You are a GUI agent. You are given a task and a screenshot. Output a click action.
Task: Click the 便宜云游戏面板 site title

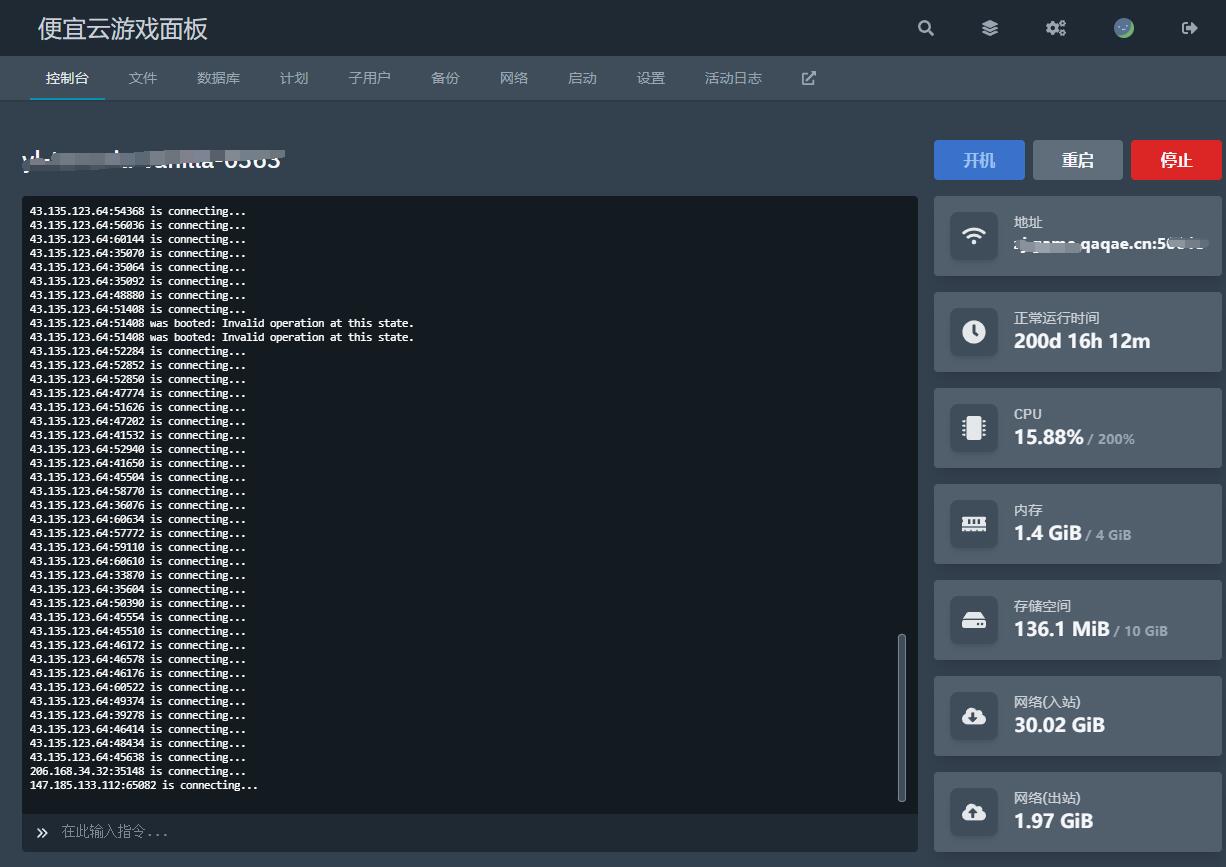pos(123,28)
